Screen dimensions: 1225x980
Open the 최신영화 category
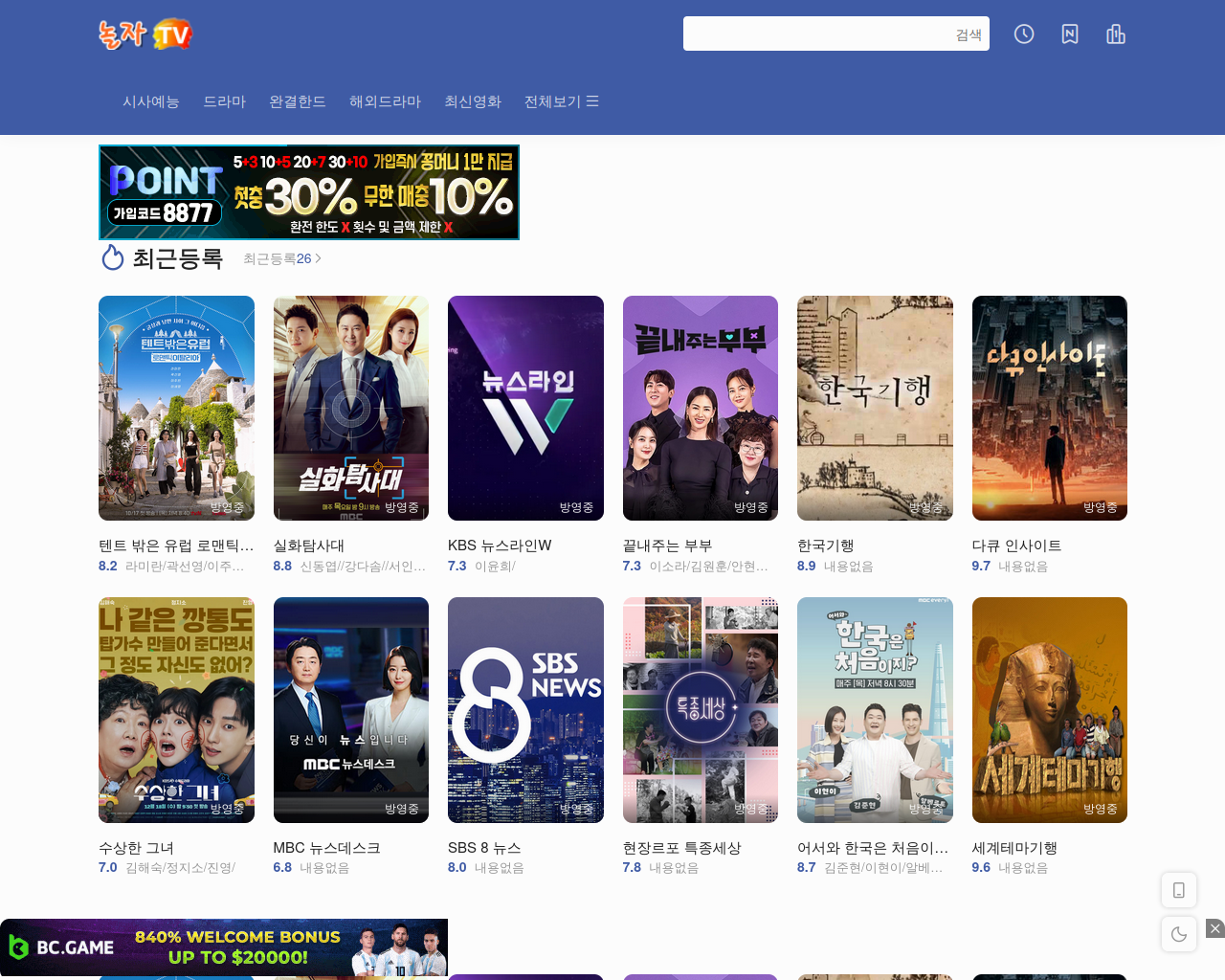click(x=473, y=101)
